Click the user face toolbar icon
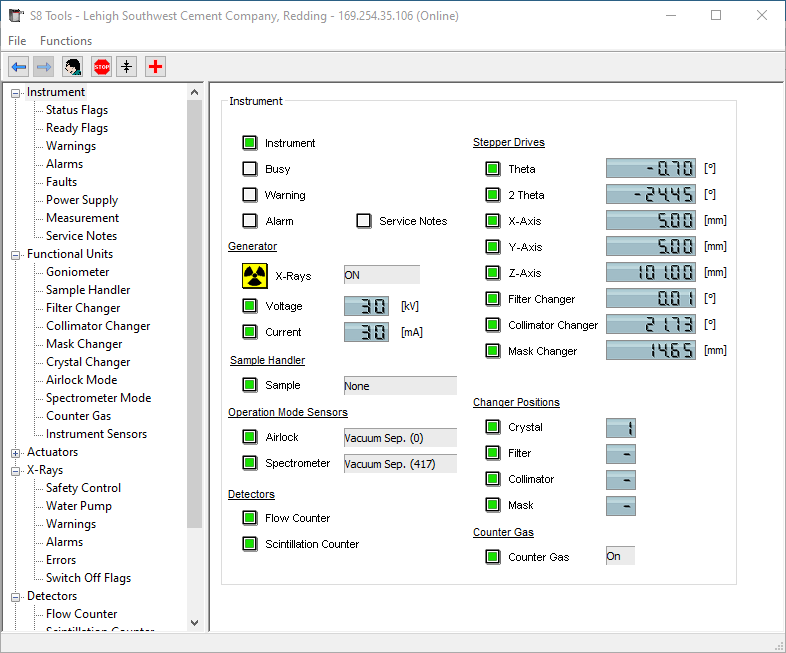786x653 pixels. (73, 67)
